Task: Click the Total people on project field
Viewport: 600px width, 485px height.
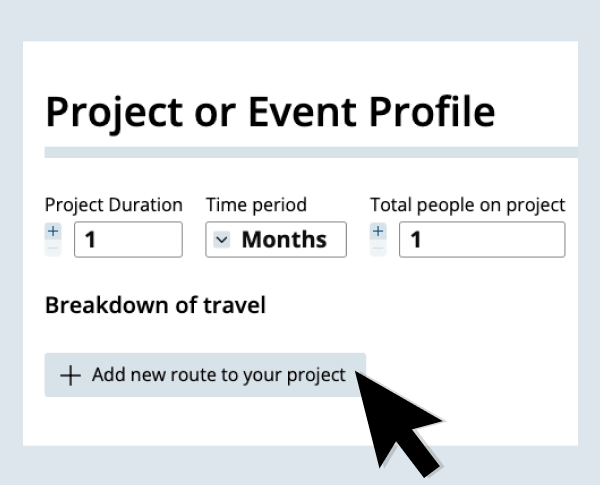Action: 481,240
